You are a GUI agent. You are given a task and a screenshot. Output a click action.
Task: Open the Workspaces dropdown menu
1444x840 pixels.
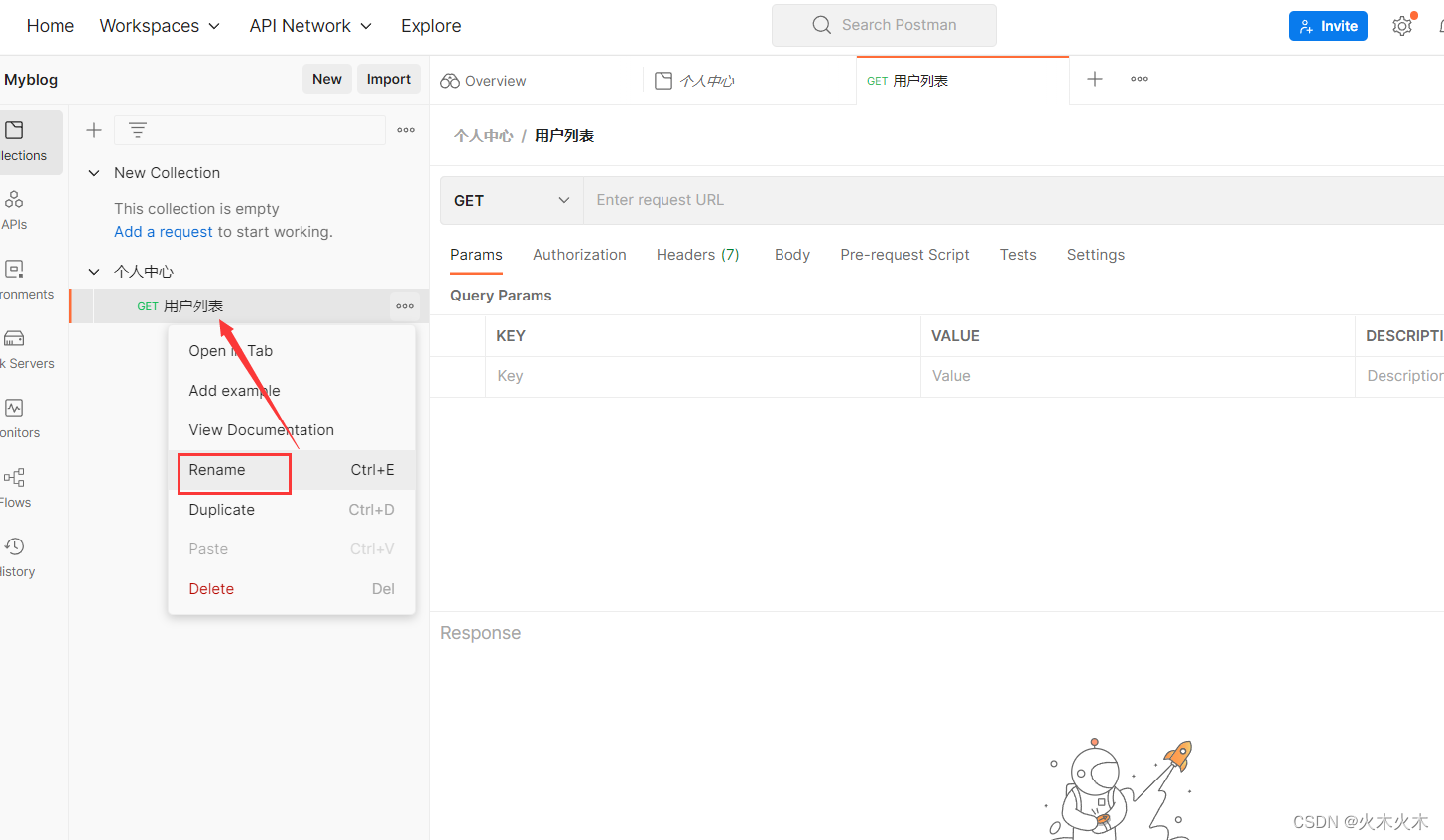(x=160, y=25)
